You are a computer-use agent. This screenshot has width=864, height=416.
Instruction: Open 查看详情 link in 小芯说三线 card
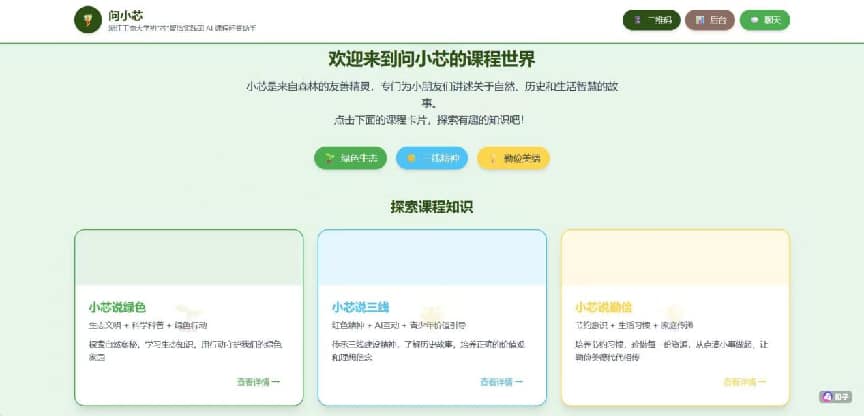click(x=501, y=382)
